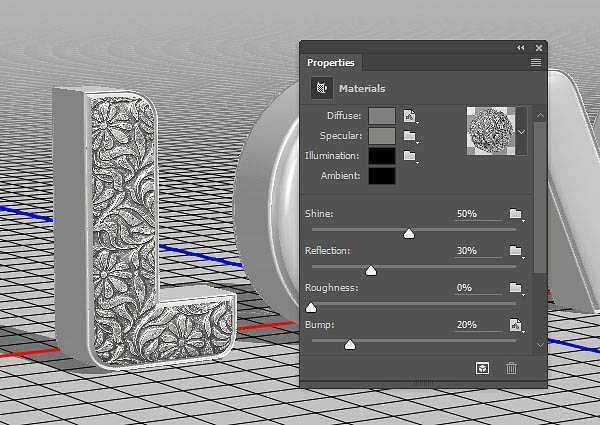The image size is (600, 425).
Task: Click the render button at panel bottom
Action: 482,368
